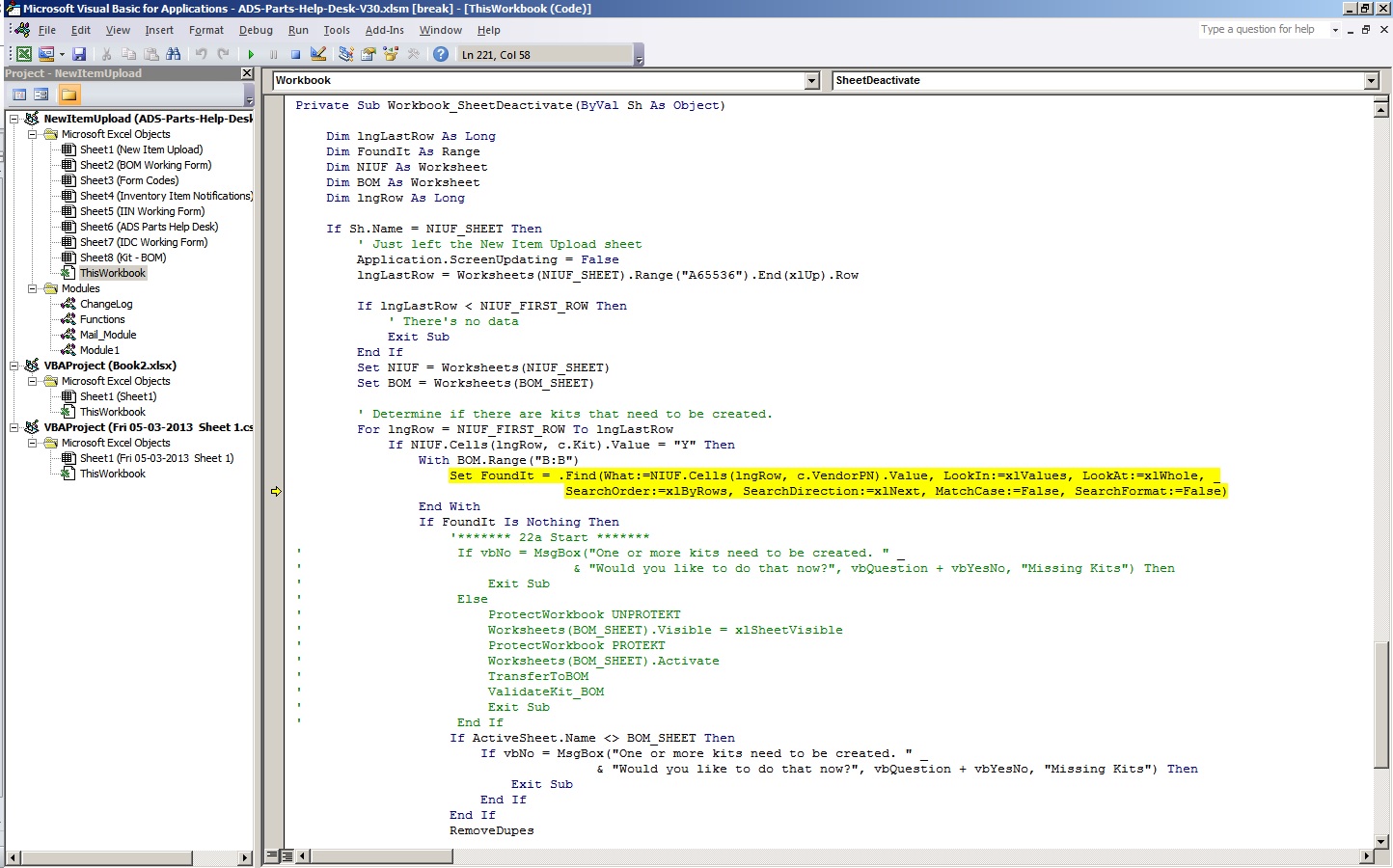The width and height of the screenshot is (1393, 868).
Task: Select ThisWorkbook under Book2.xlsx project
Action: [x=113, y=412]
